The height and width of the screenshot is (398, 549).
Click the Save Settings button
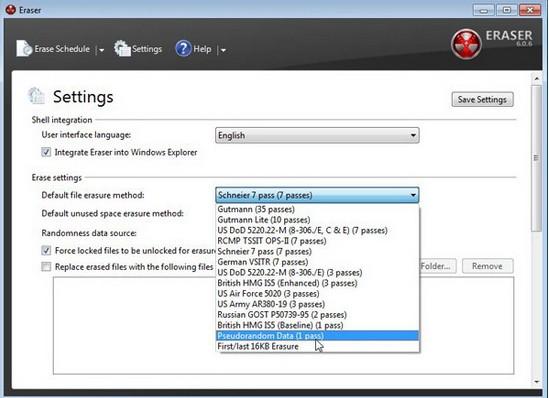482,99
